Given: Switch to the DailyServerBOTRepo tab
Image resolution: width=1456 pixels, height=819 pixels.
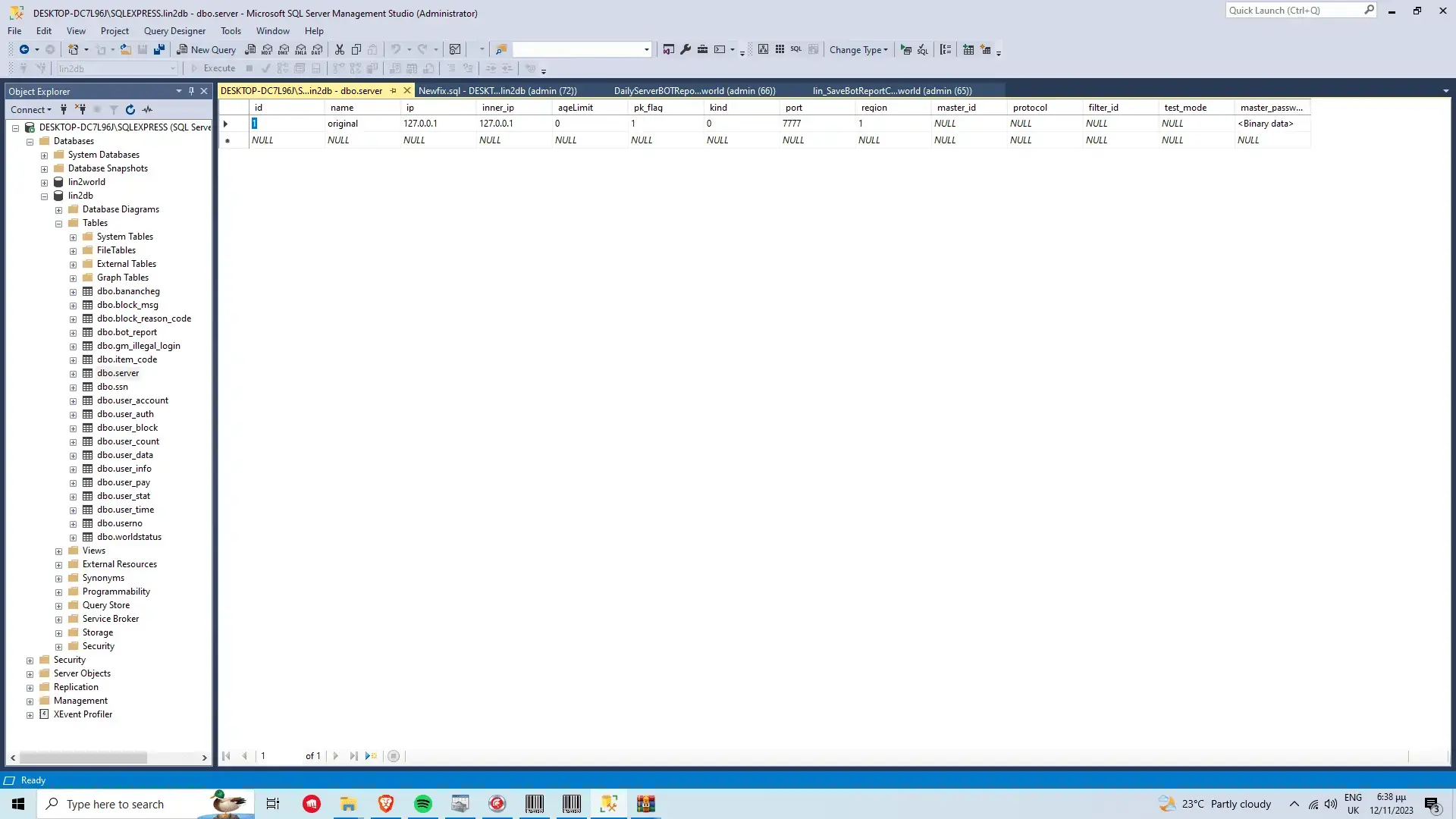Looking at the screenshot, I should (x=695, y=91).
